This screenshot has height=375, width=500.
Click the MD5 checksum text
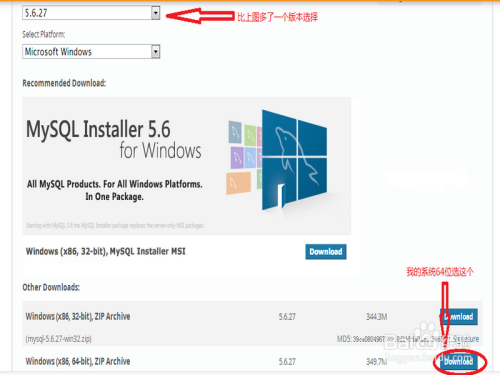tap(393, 339)
